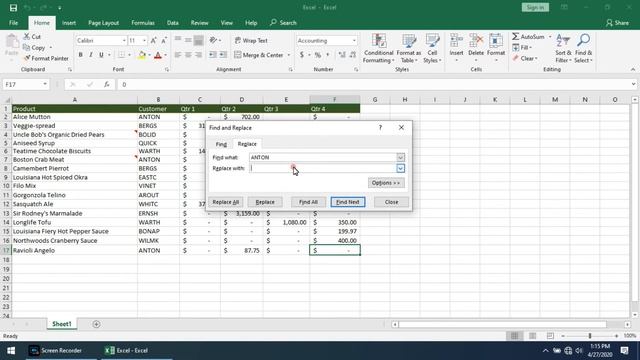The height and width of the screenshot is (360, 640).
Task: Open the Font dialog launcher
Action: point(167,70)
